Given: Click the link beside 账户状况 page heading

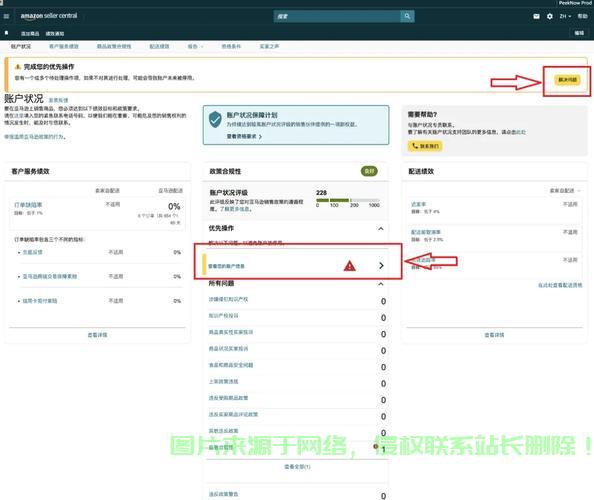Looking at the screenshot, I should [x=58, y=100].
